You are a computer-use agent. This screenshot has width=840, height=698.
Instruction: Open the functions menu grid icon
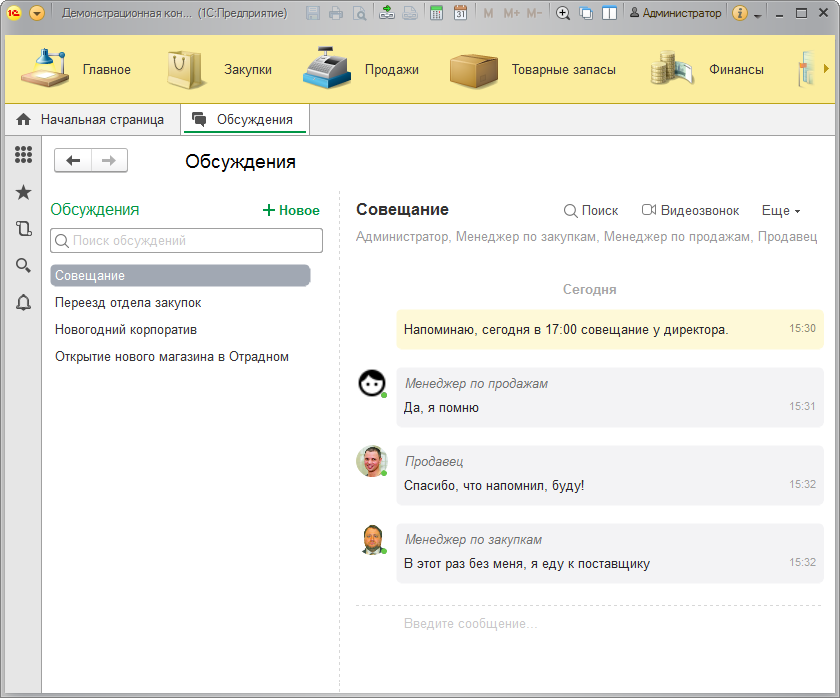23,155
